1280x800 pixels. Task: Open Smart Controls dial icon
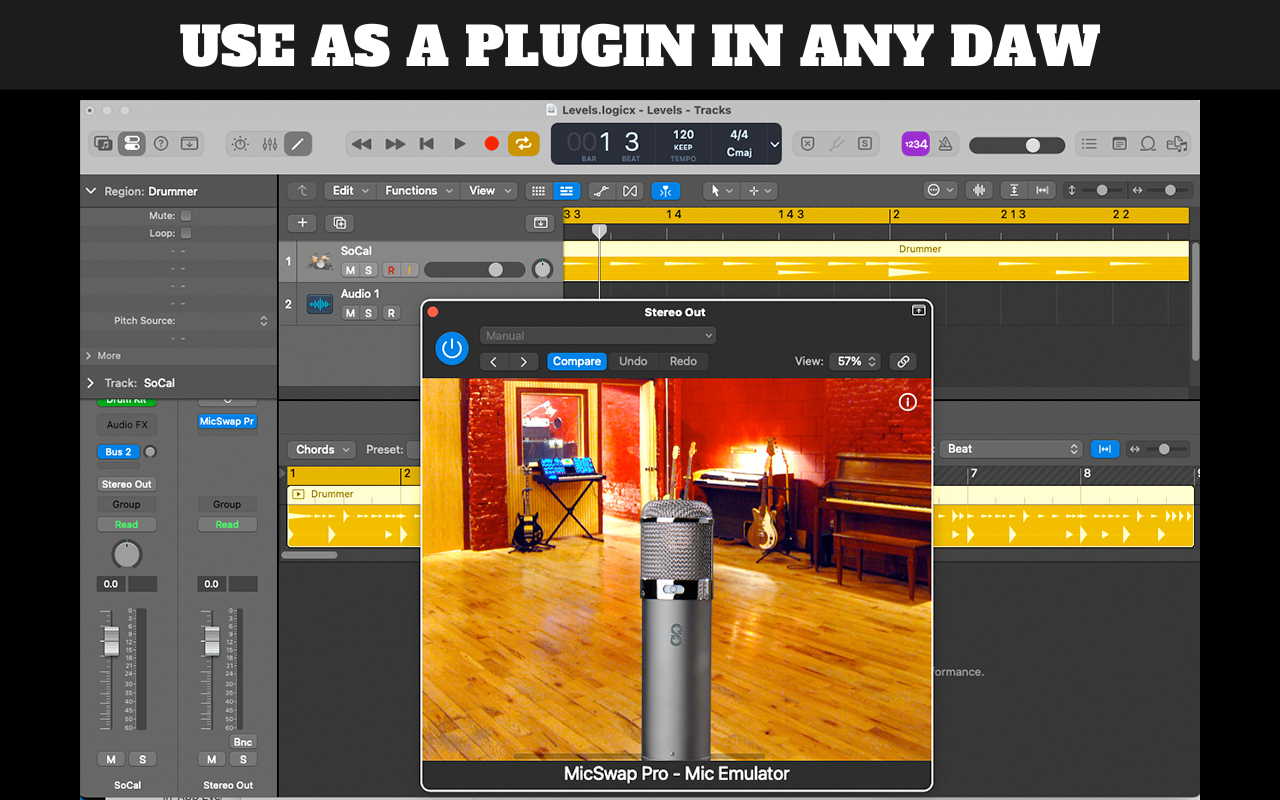click(240, 144)
